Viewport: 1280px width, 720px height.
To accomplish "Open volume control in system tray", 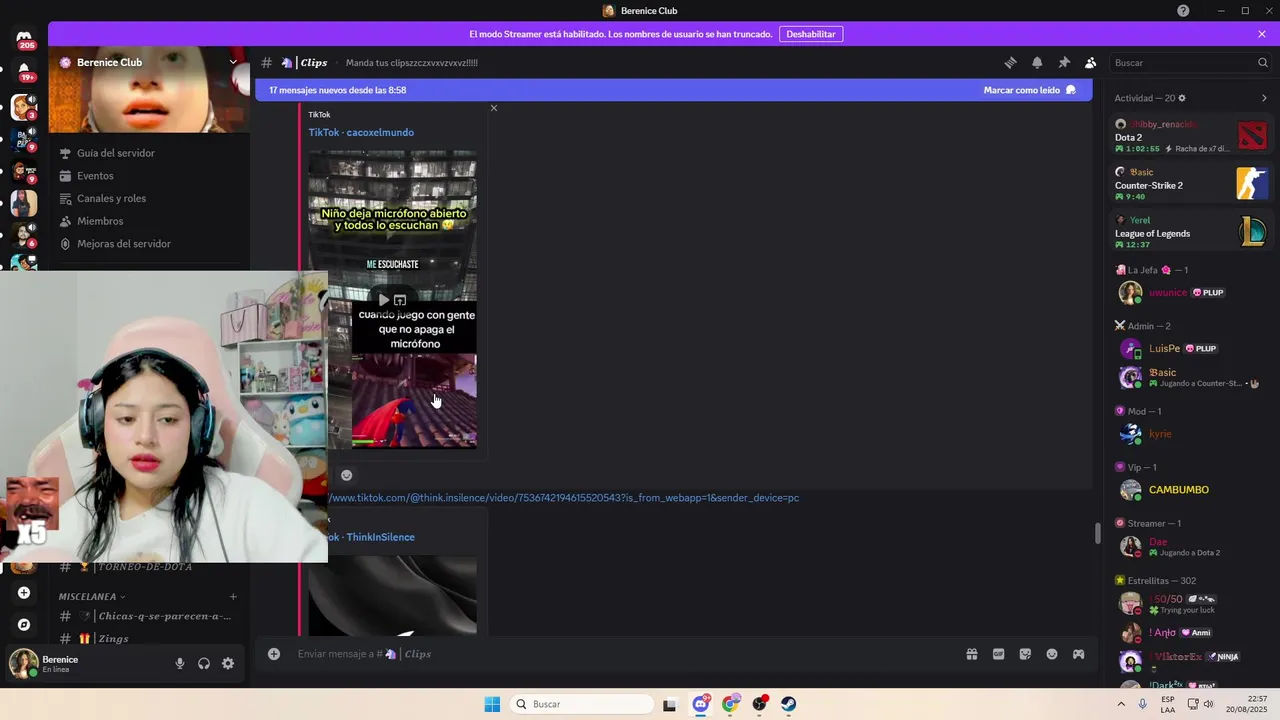I will pos(1208,704).
